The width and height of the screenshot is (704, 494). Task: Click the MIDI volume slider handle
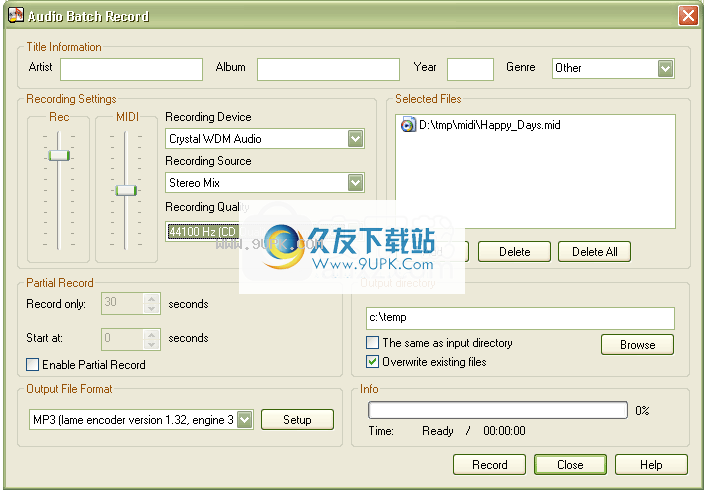click(126, 190)
